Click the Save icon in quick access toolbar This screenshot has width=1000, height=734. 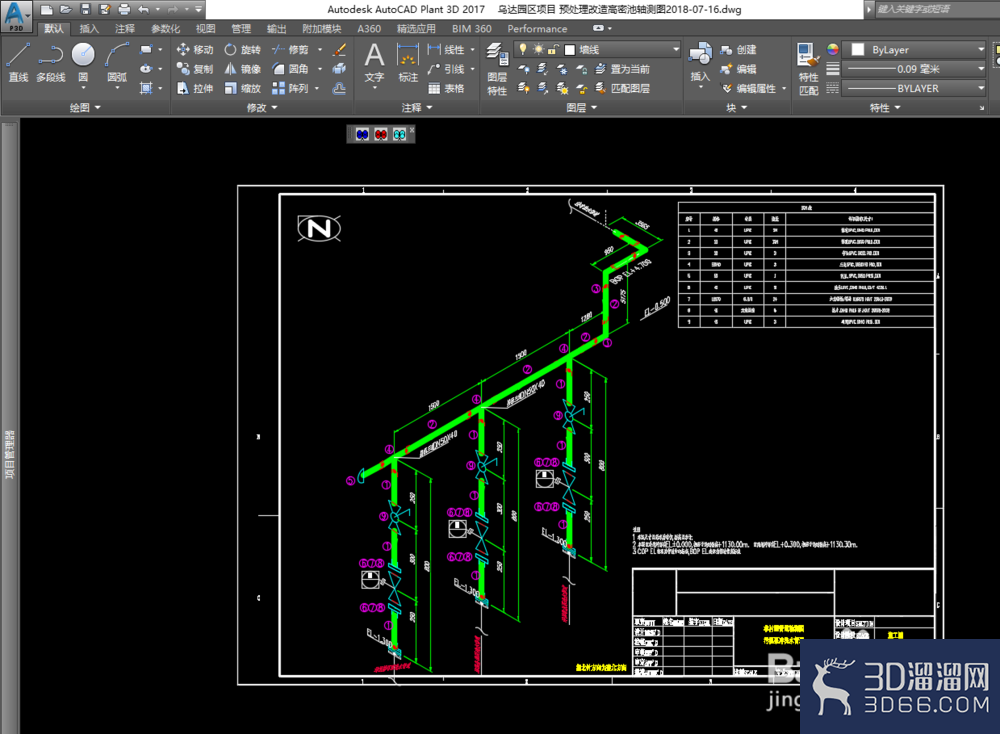[x=85, y=10]
